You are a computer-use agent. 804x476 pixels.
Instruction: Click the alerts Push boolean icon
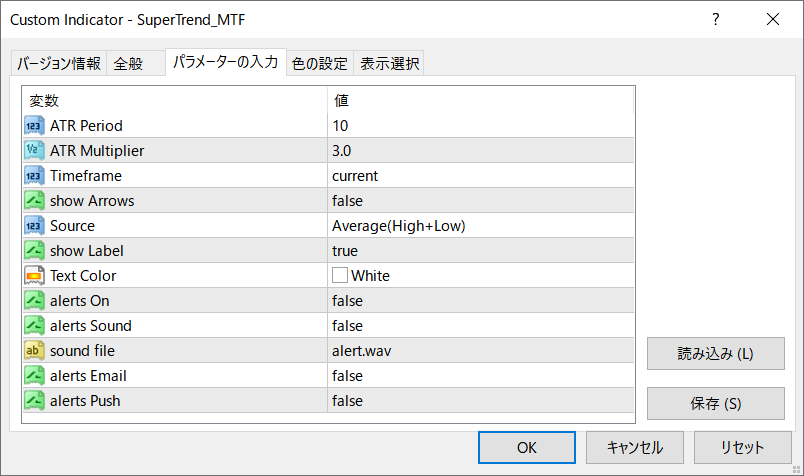point(34,401)
